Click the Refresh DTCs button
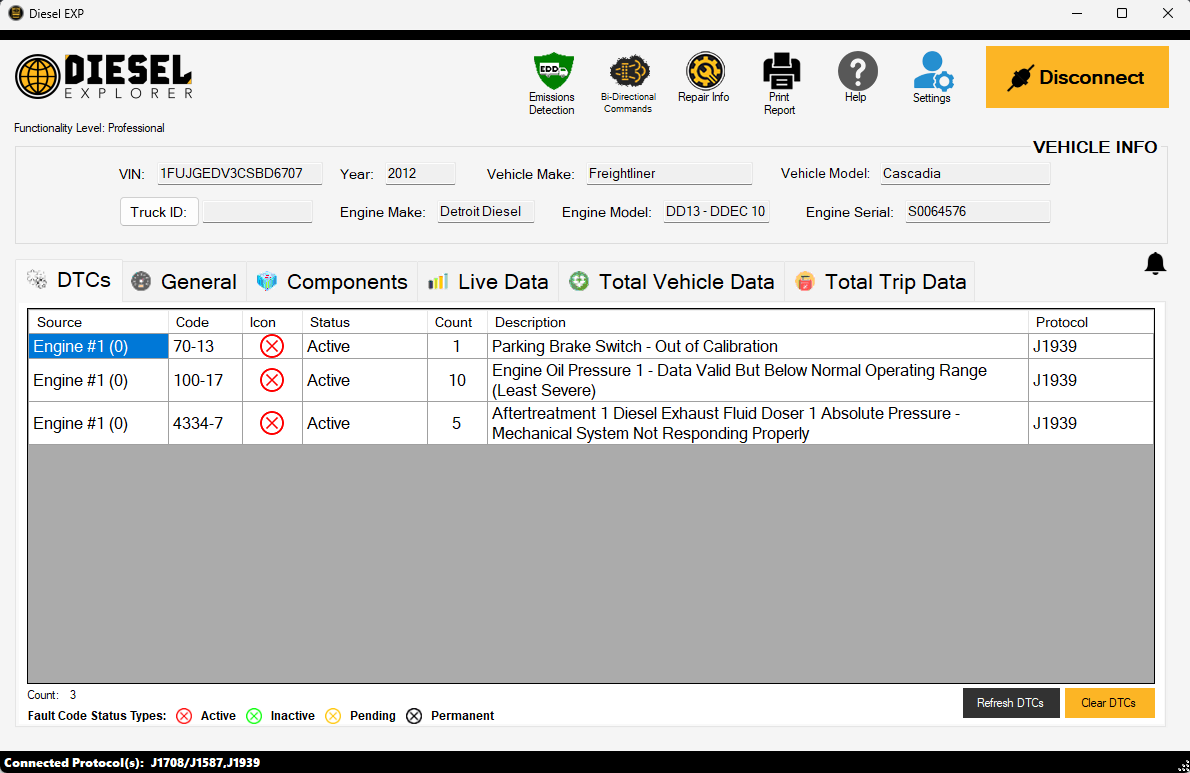Screen dimensions: 1190x773 pos(1011,703)
